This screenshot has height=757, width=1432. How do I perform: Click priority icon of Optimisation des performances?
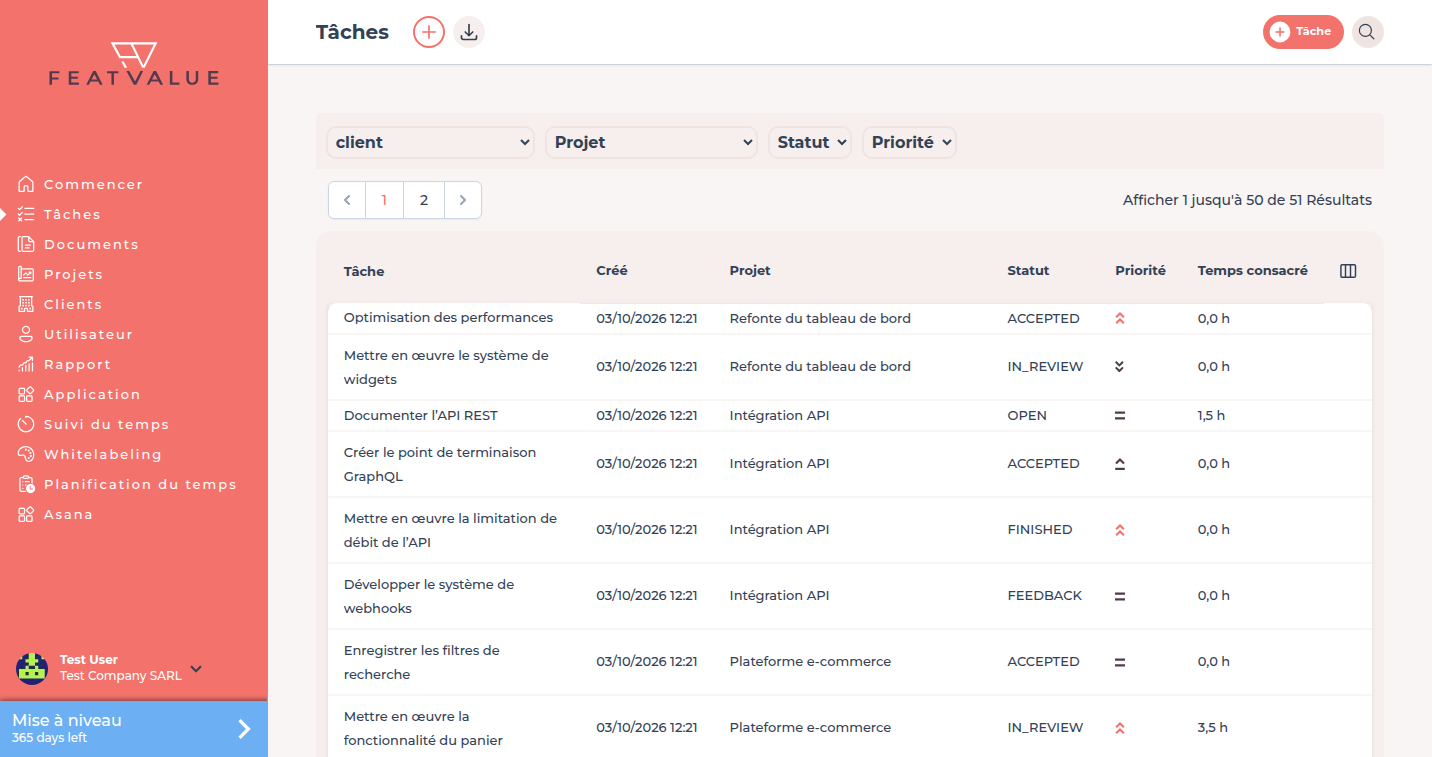(1120, 319)
